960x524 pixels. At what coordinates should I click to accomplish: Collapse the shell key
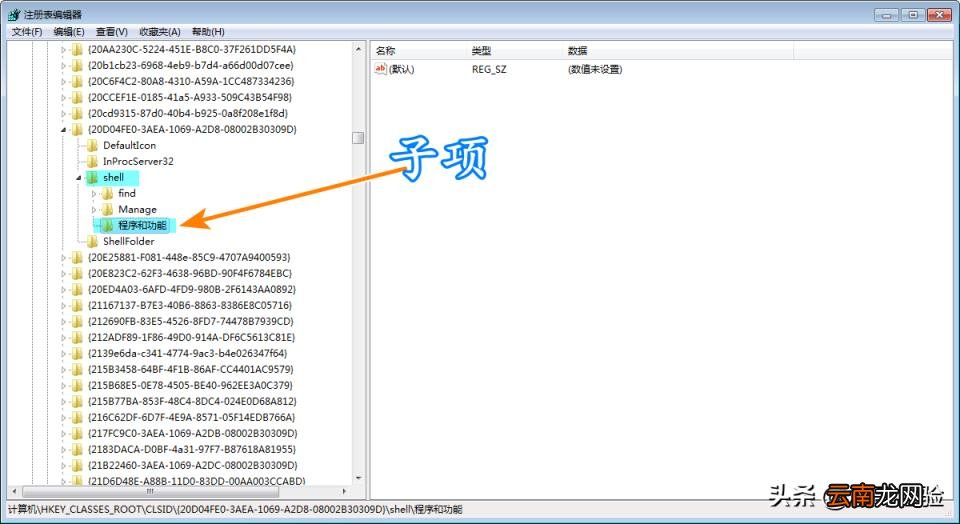point(78,178)
